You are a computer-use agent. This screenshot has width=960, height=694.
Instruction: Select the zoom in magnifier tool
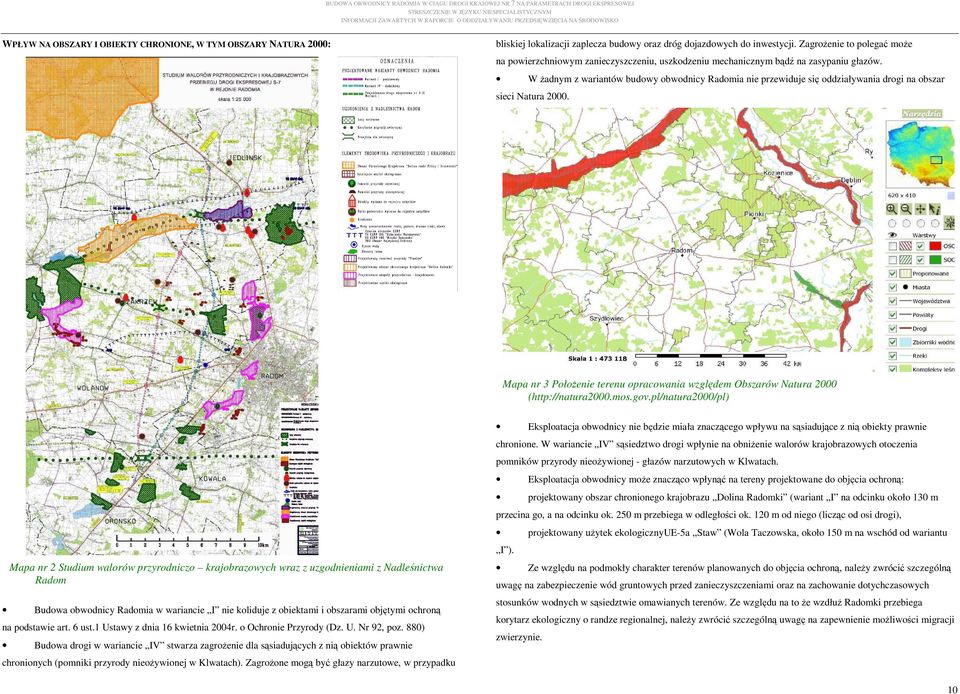click(892, 209)
